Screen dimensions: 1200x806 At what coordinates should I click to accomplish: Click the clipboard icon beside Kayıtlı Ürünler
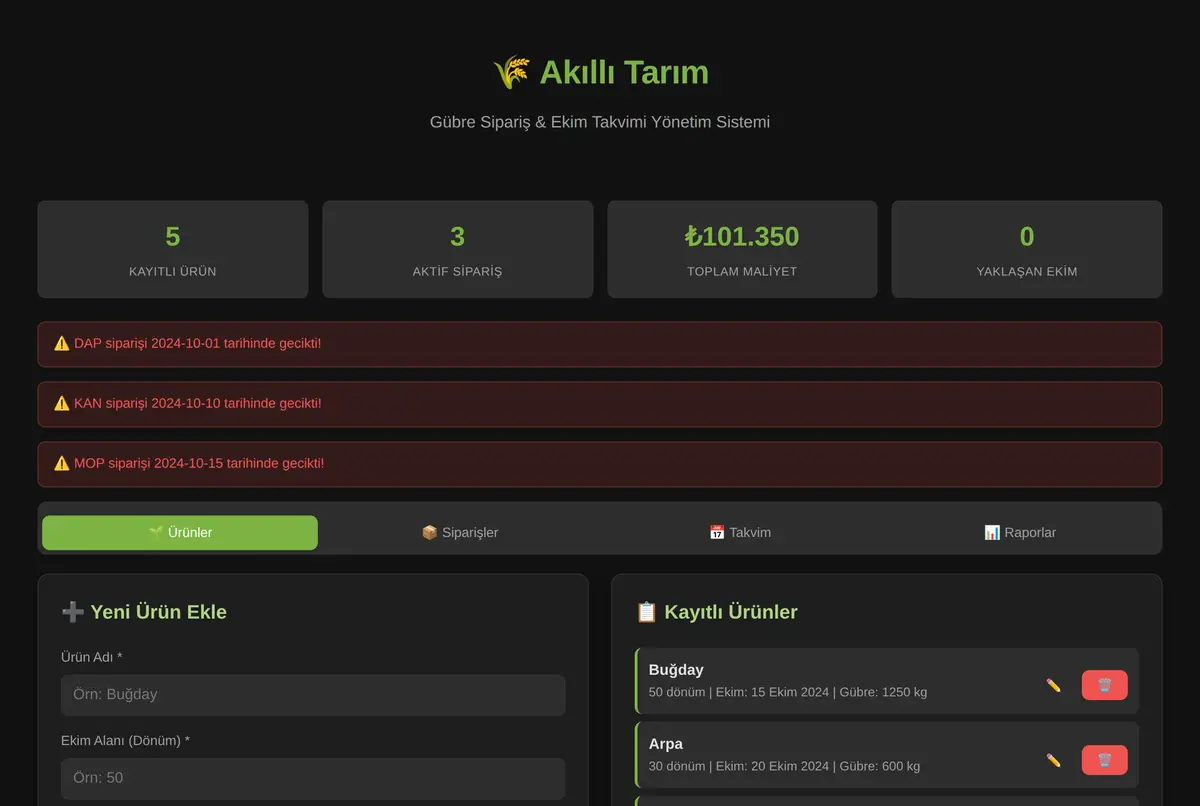pos(646,612)
